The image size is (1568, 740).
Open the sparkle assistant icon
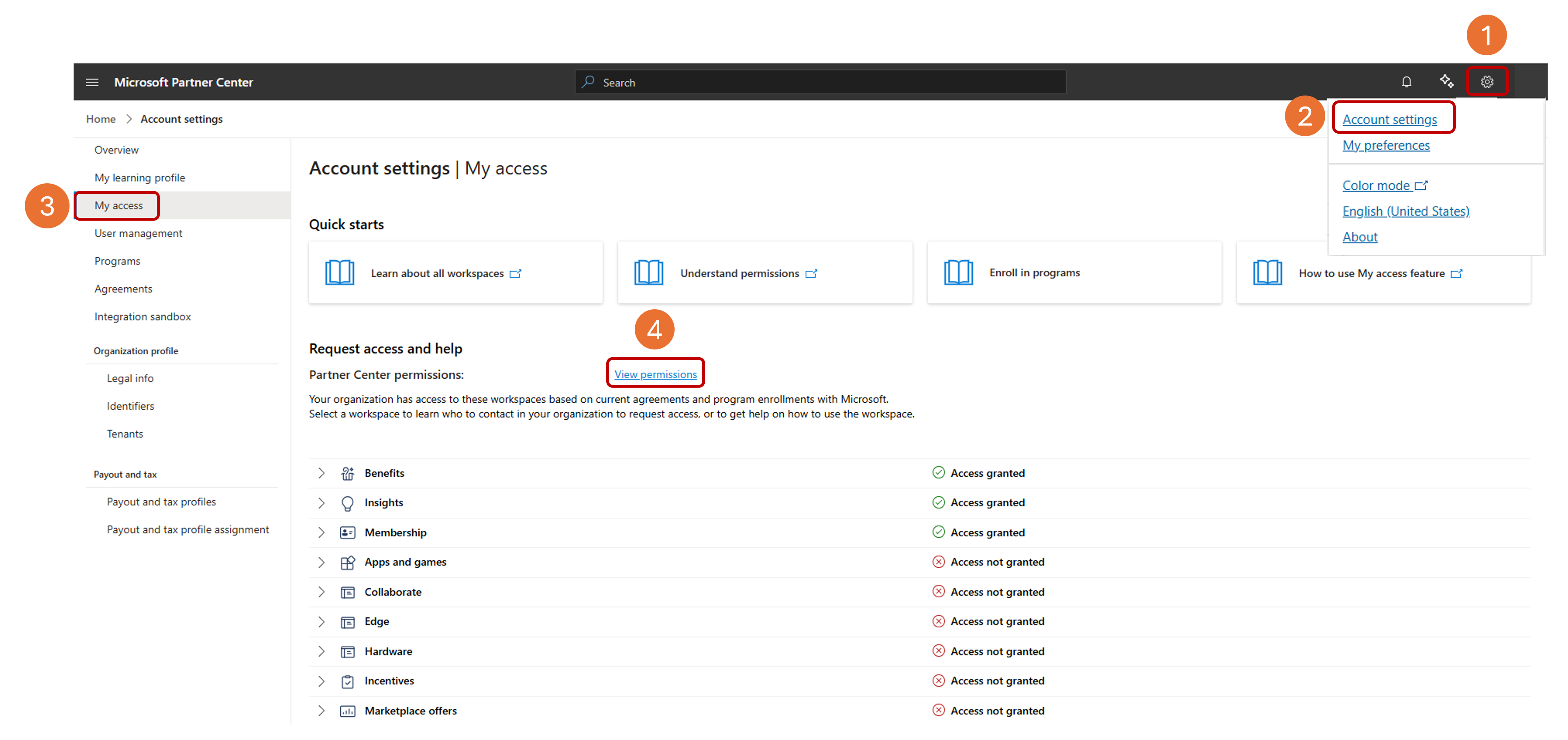(1446, 81)
